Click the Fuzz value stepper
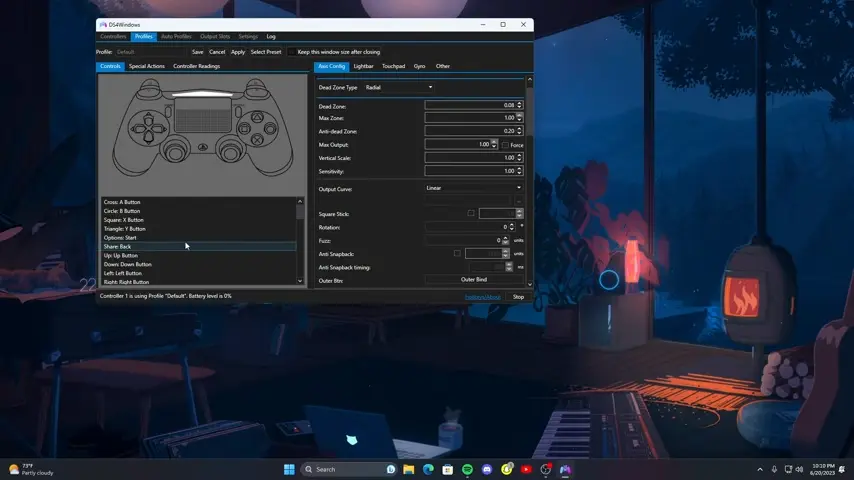The height and width of the screenshot is (480, 854). click(x=505, y=240)
